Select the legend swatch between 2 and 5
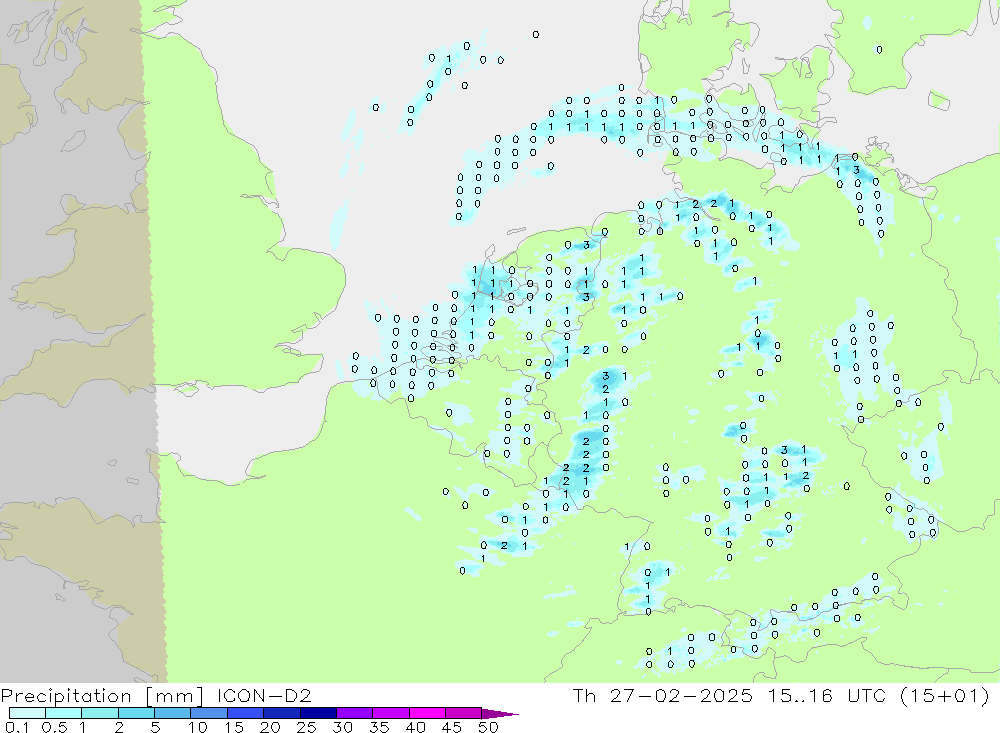 (136, 713)
